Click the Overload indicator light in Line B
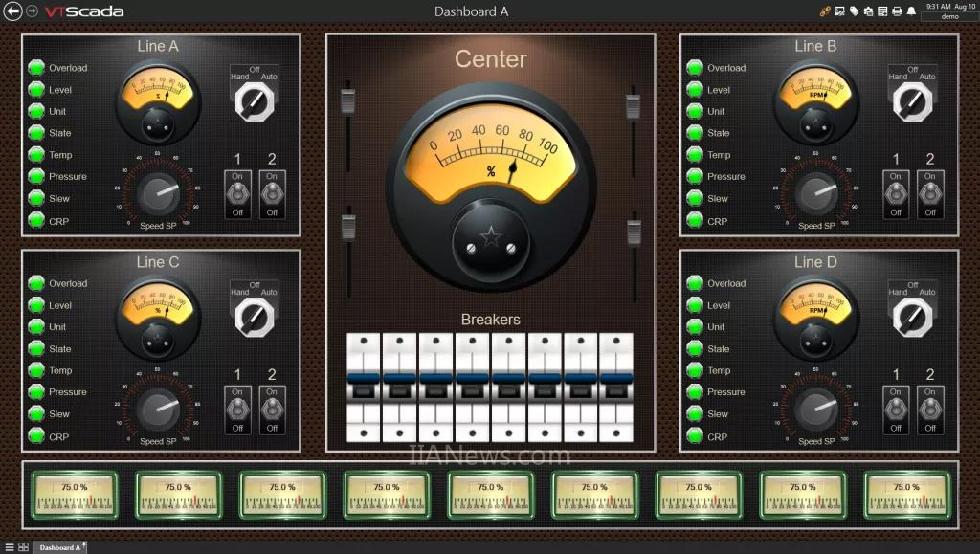 coord(694,68)
